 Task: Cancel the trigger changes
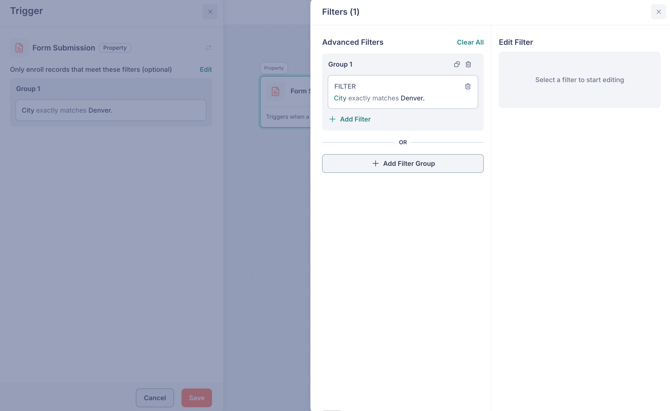(155, 398)
